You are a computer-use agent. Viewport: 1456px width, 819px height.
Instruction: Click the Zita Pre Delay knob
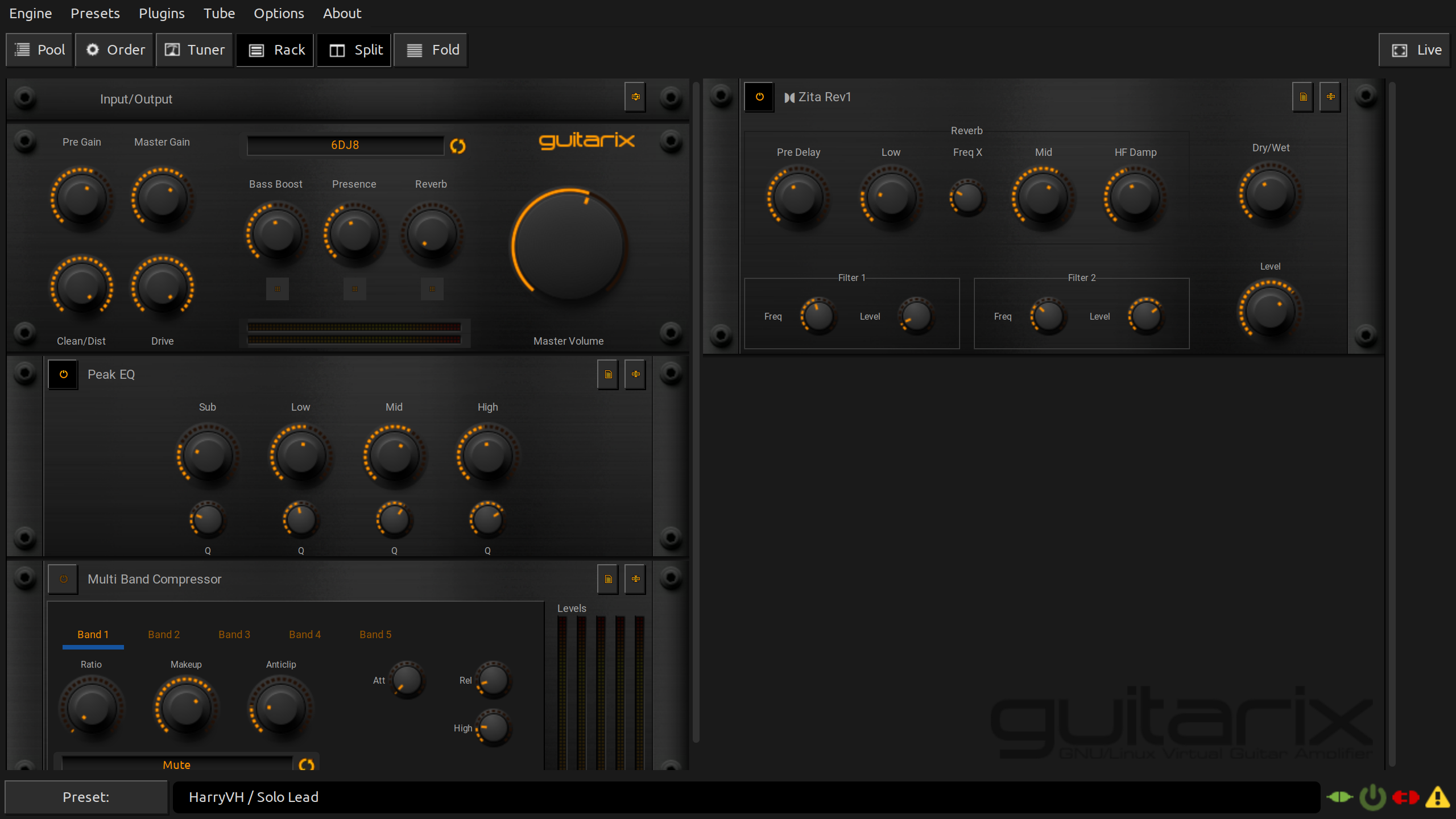tap(799, 197)
